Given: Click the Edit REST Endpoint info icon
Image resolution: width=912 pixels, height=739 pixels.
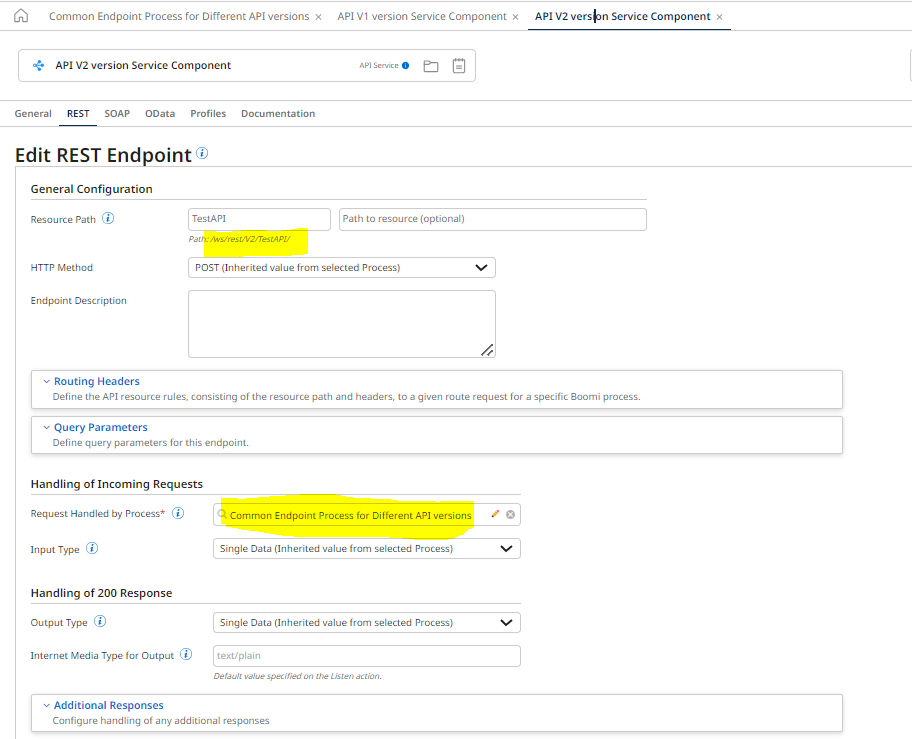Looking at the screenshot, I should coord(202,154).
